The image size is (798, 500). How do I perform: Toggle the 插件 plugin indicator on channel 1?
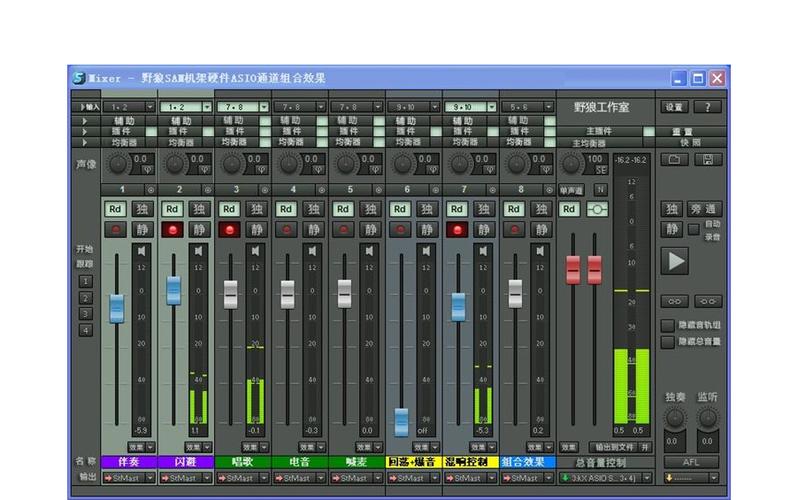151,131
